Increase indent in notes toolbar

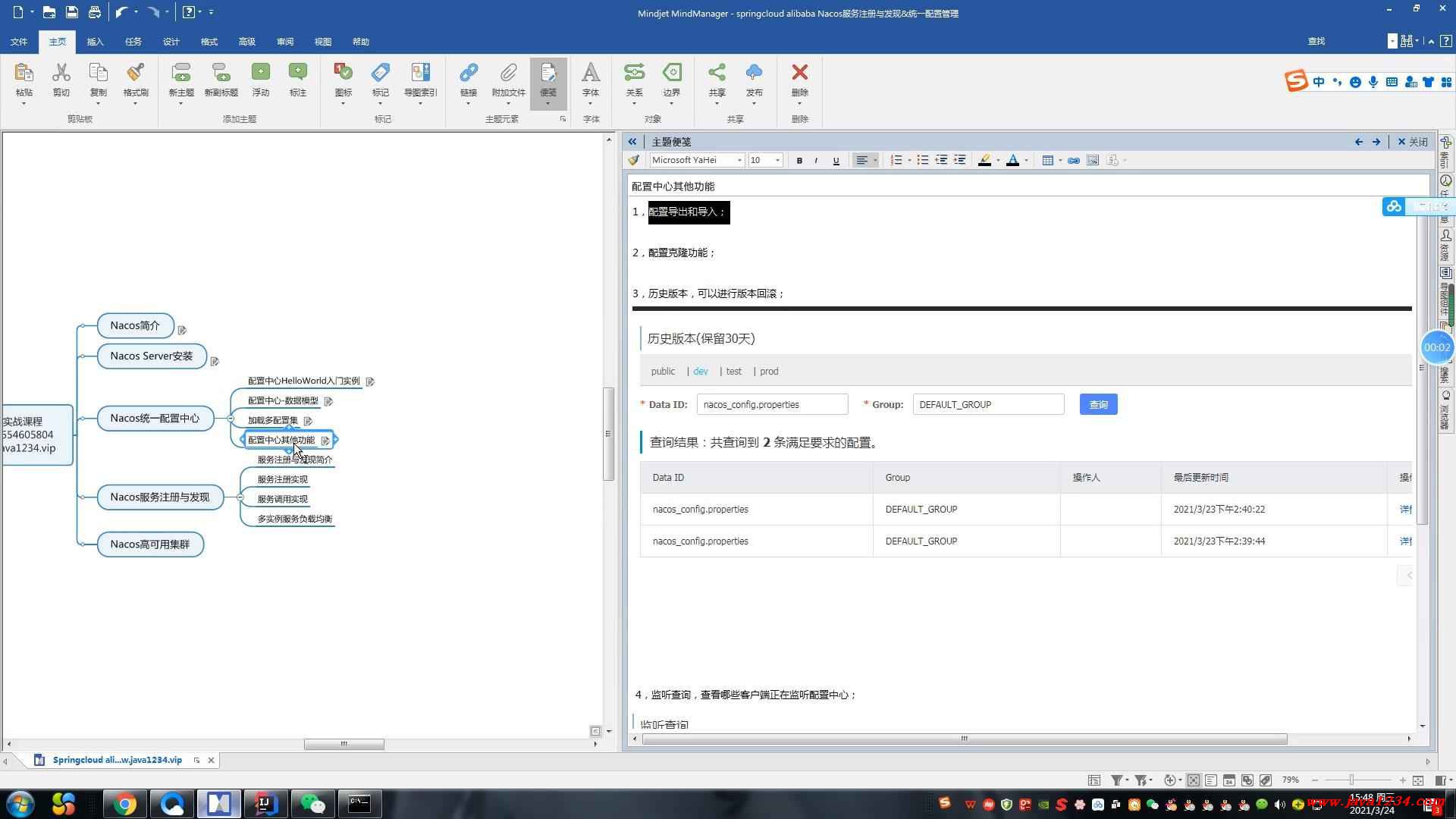tap(960, 160)
